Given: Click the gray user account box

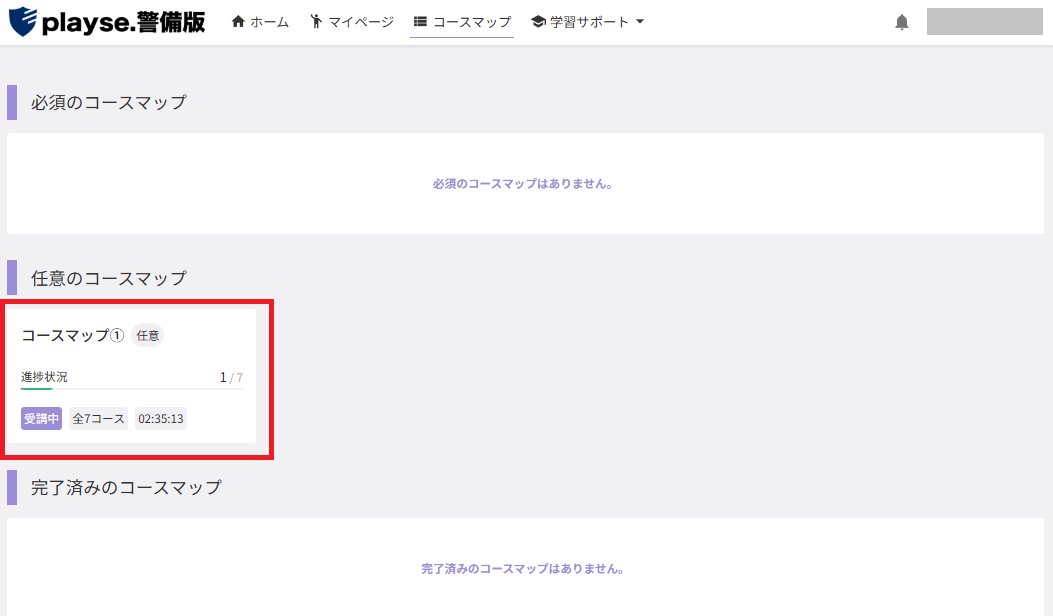Looking at the screenshot, I should [x=985, y=21].
